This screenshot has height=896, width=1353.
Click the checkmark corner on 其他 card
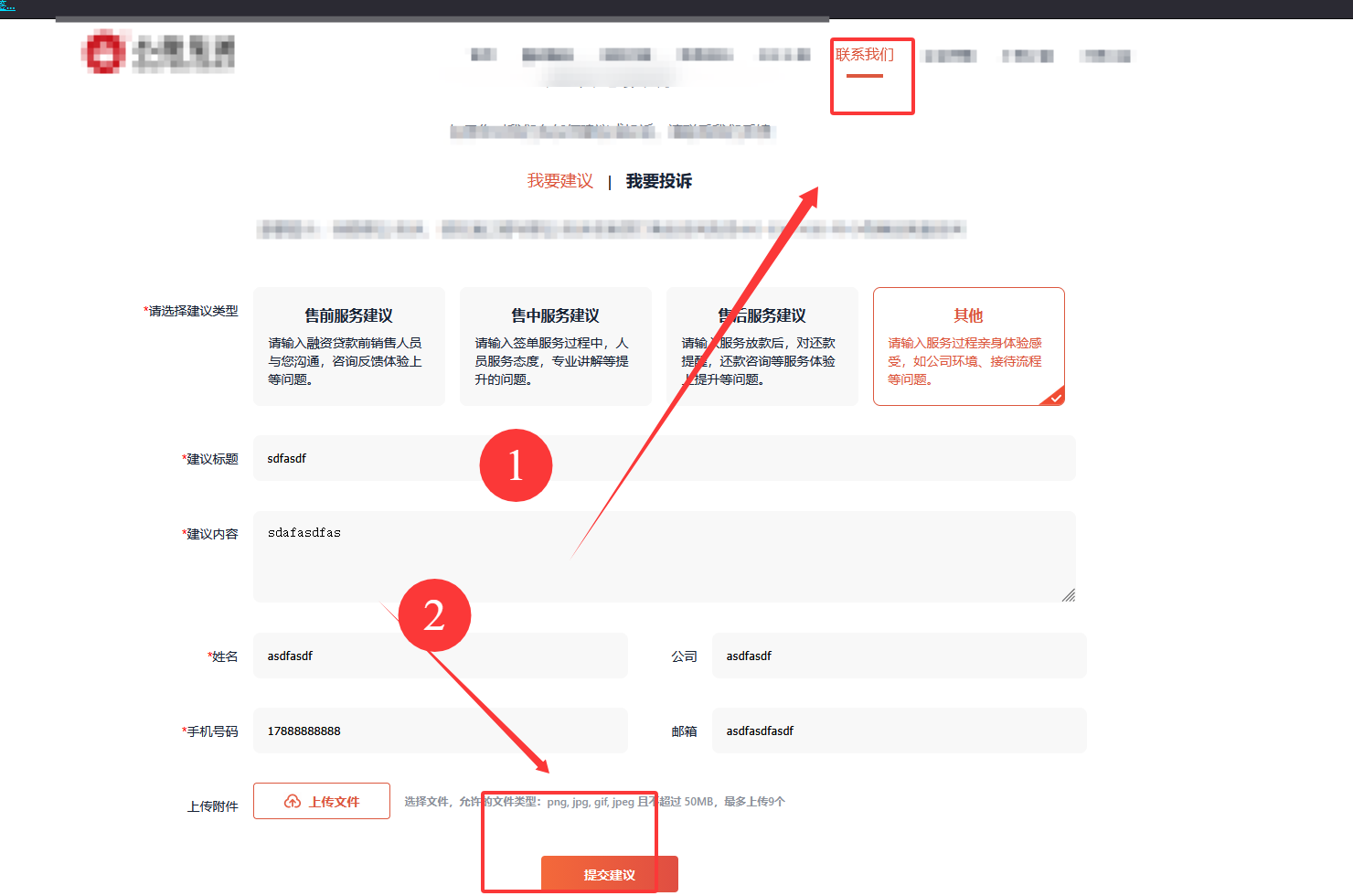(1056, 398)
